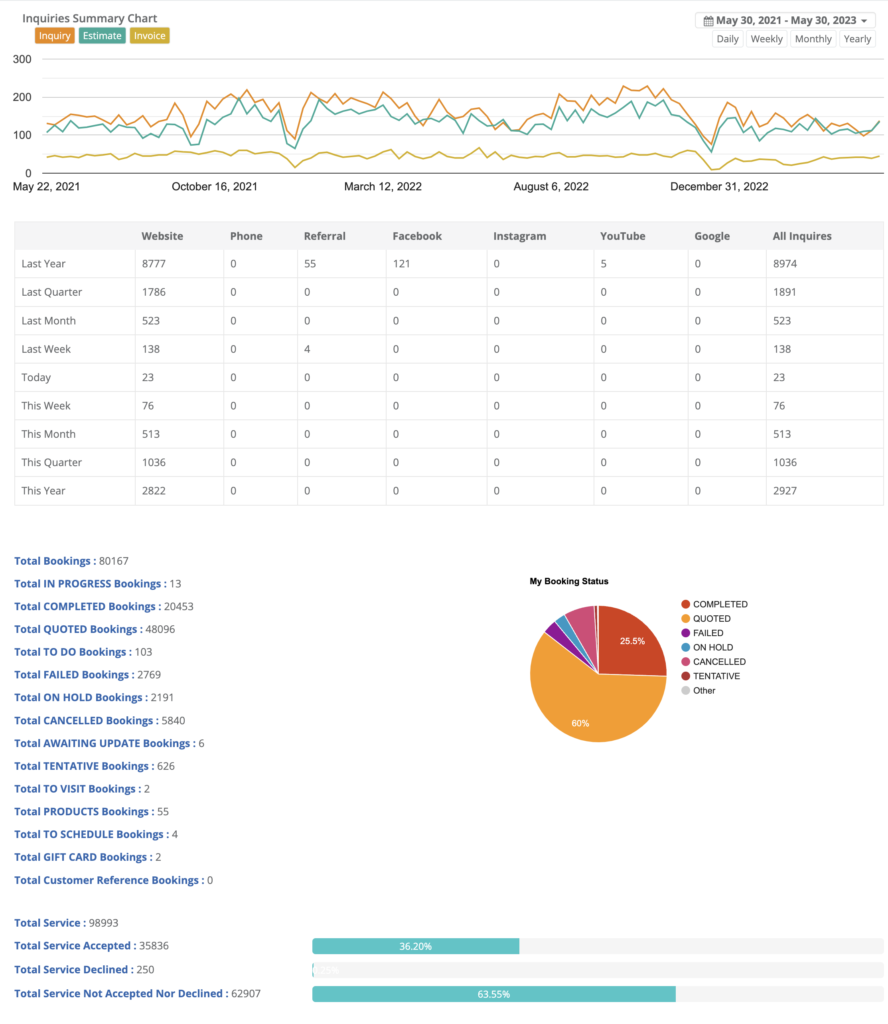Click the Last Month row label
This screenshot has height=1024, width=888.
(x=48, y=321)
